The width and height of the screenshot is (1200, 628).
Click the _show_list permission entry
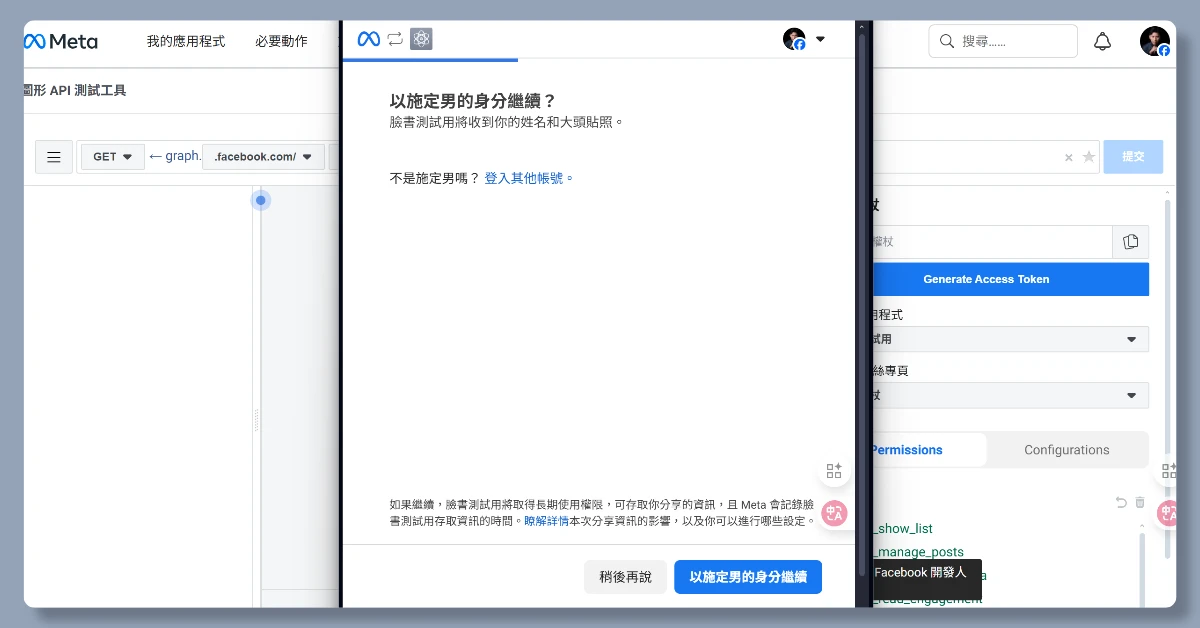(903, 528)
